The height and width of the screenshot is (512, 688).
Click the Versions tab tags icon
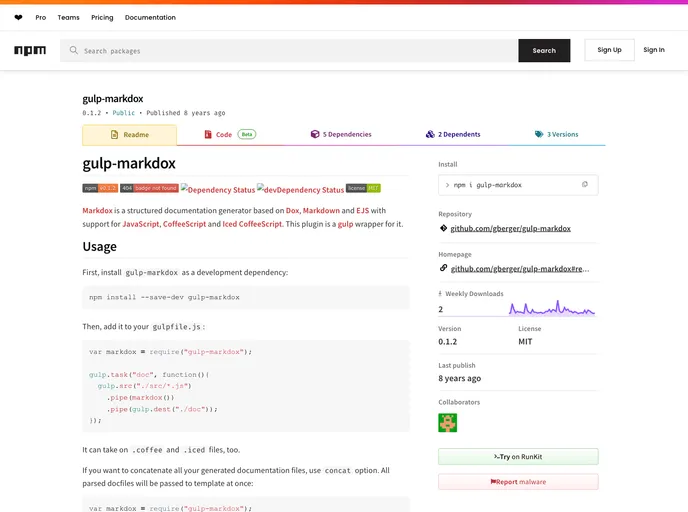point(539,134)
